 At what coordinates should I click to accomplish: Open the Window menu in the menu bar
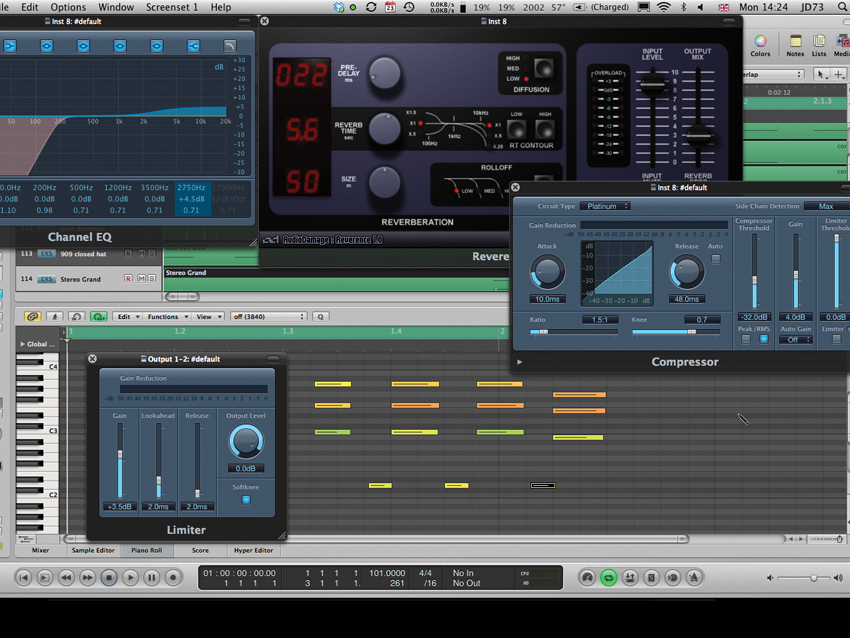[x=116, y=7]
